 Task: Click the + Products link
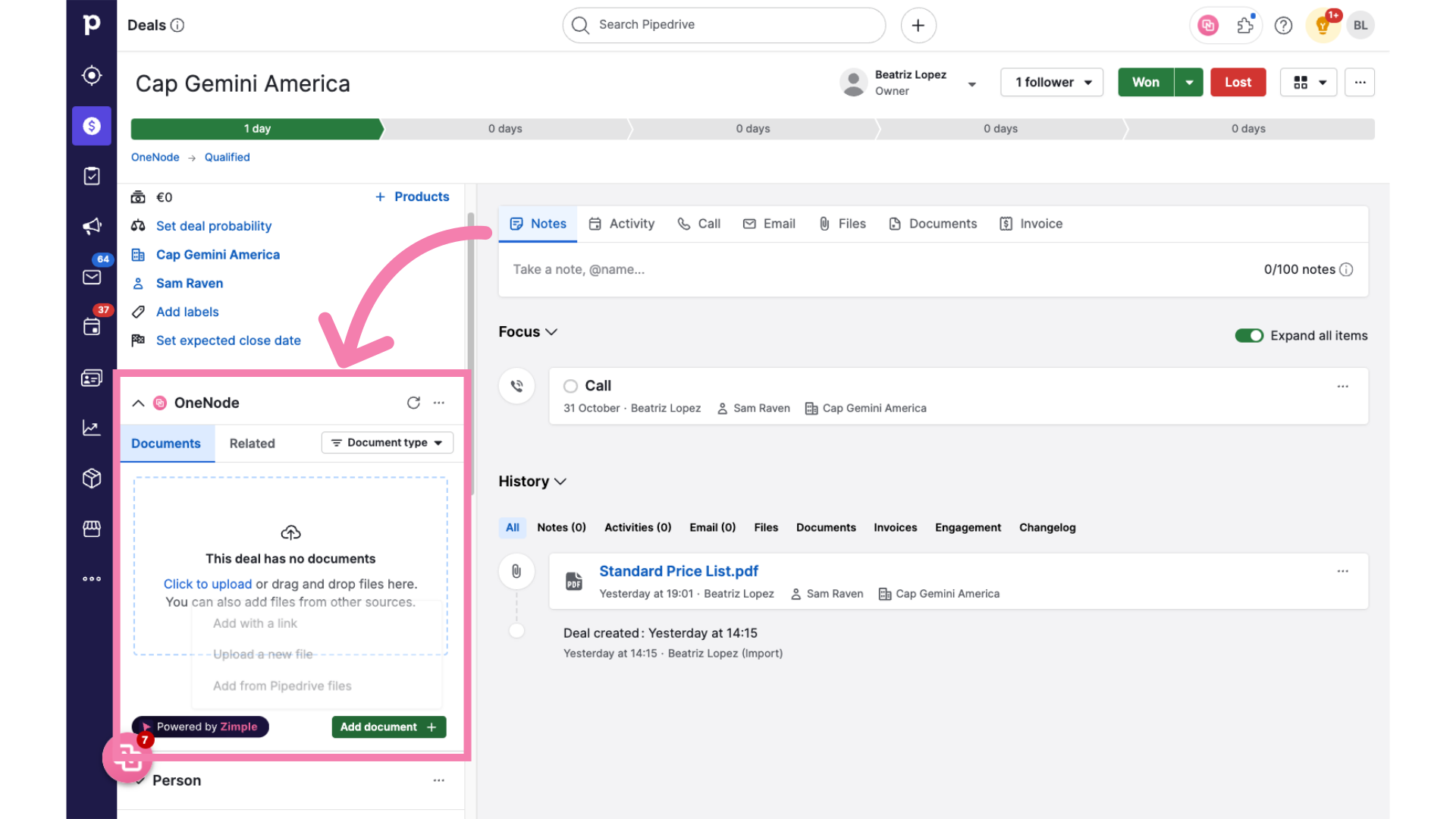[413, 196]
